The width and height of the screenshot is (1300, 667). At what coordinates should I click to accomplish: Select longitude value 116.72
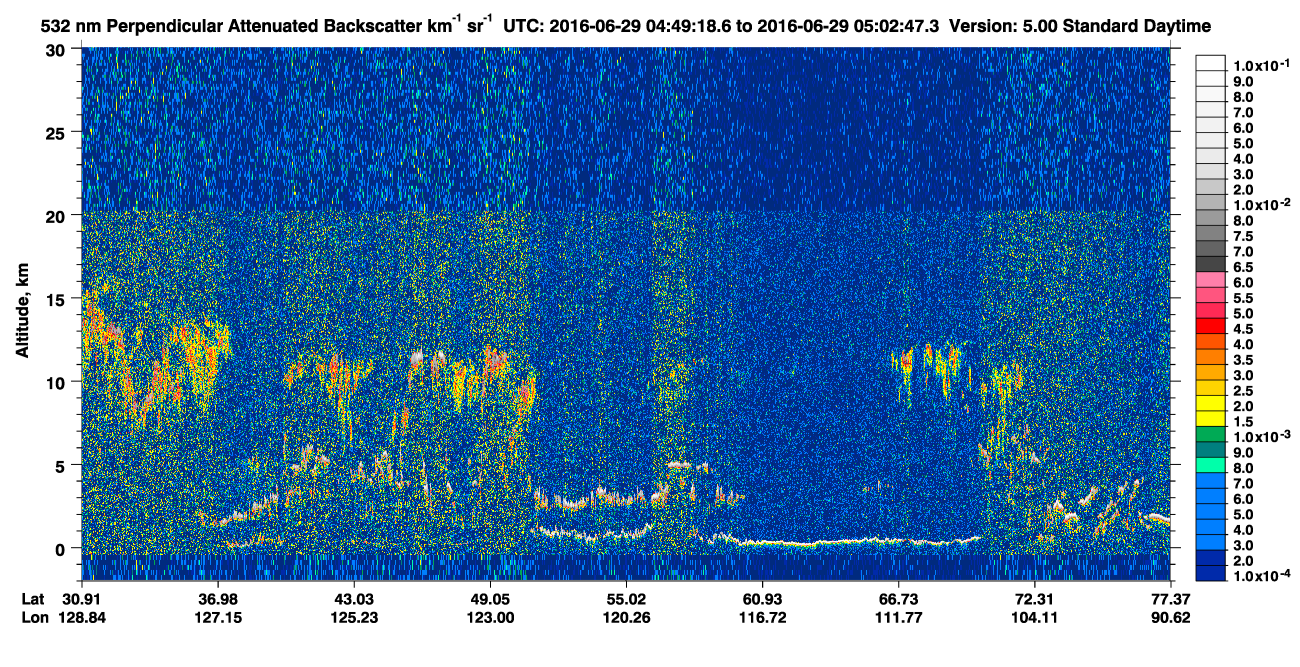[762, 618]
